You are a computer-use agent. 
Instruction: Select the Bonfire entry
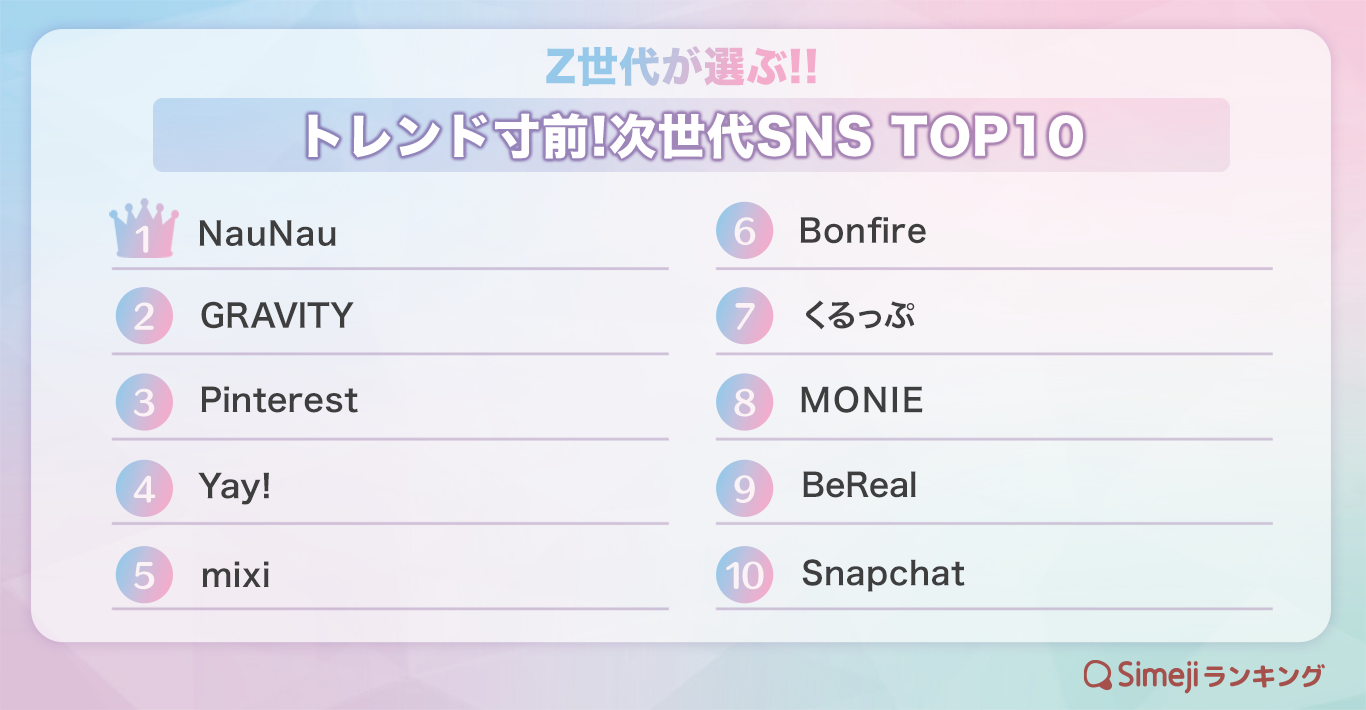pyautogui.click(x=863, y=231)
